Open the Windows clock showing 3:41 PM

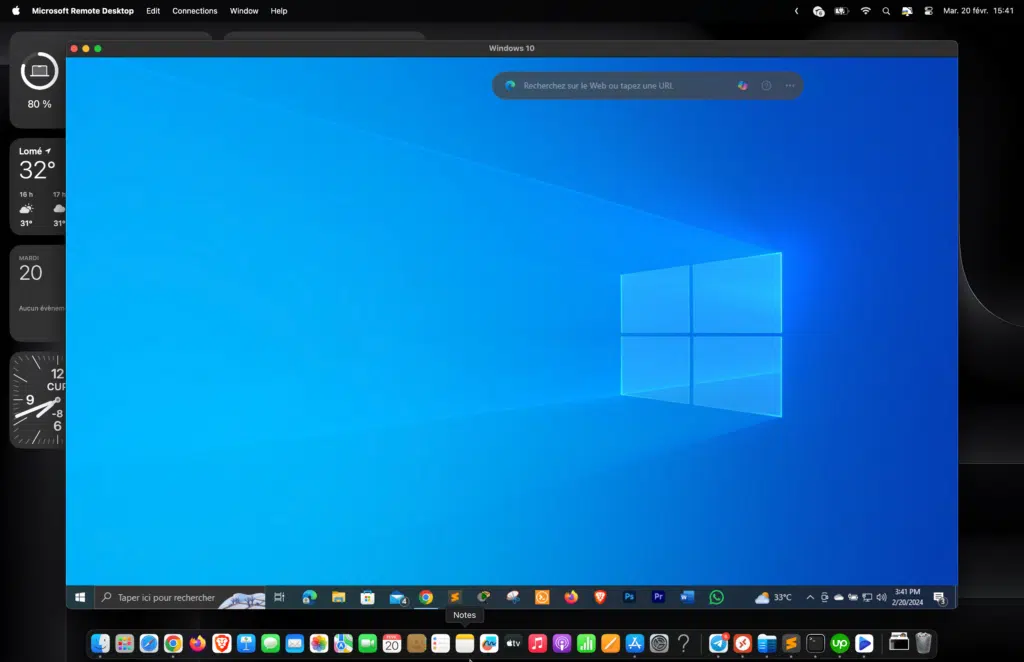pos(908,597)
